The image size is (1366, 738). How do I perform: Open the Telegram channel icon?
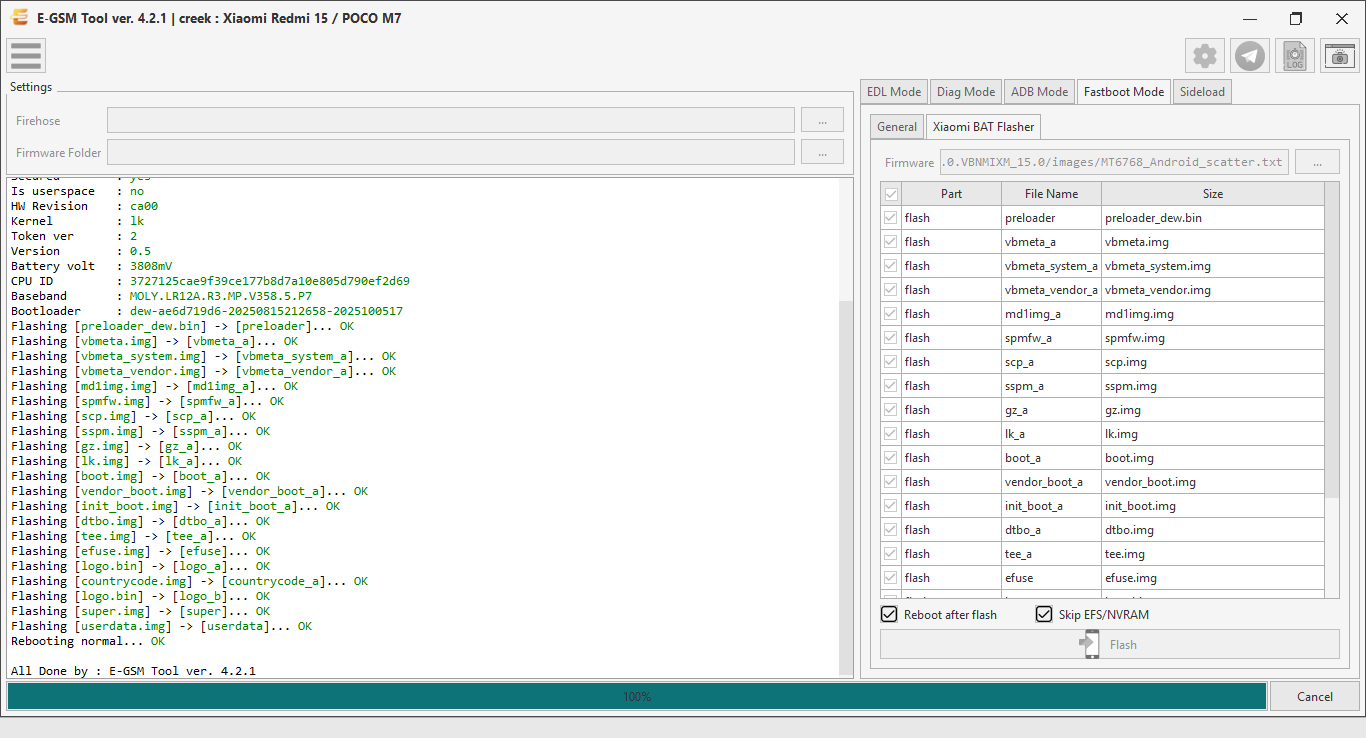point(1250,56)
